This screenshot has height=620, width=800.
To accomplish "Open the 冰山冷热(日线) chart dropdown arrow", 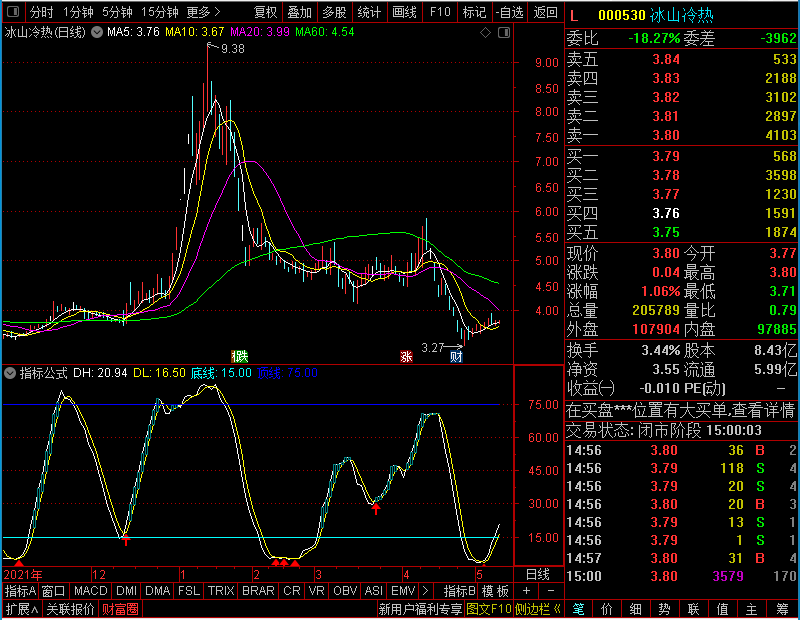I will coord(96,32).
